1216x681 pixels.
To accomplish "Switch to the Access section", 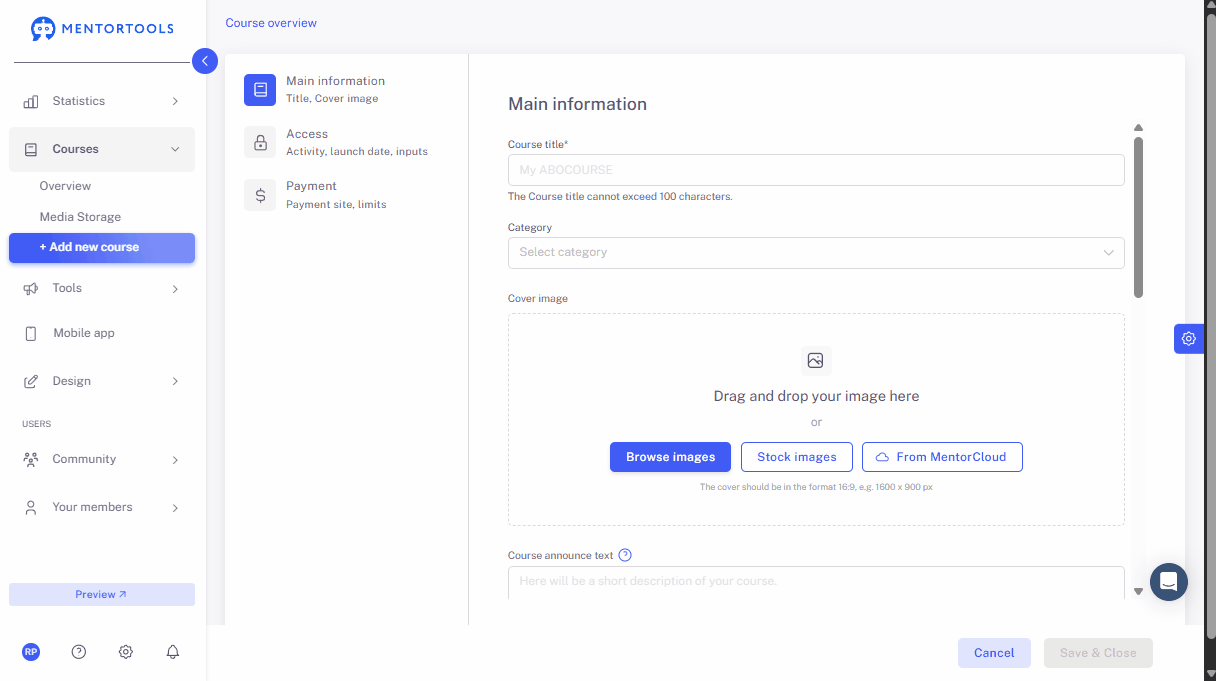I will tap(335, 142).
